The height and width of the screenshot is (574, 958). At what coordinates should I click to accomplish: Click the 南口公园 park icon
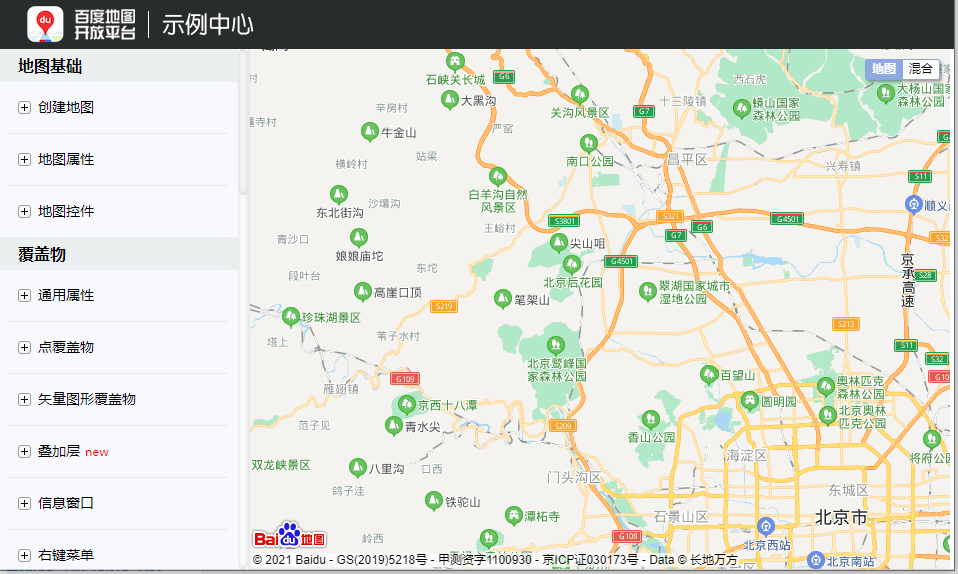[588, 144]
